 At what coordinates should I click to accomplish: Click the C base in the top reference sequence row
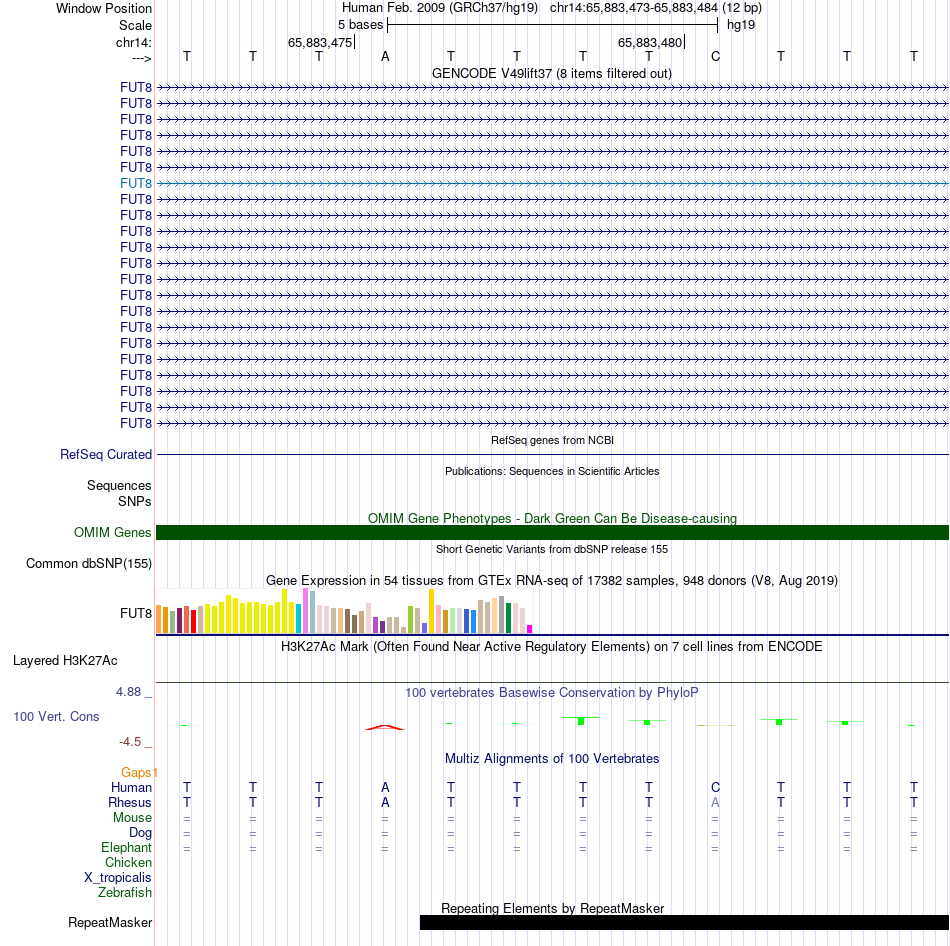pos(715,57)
